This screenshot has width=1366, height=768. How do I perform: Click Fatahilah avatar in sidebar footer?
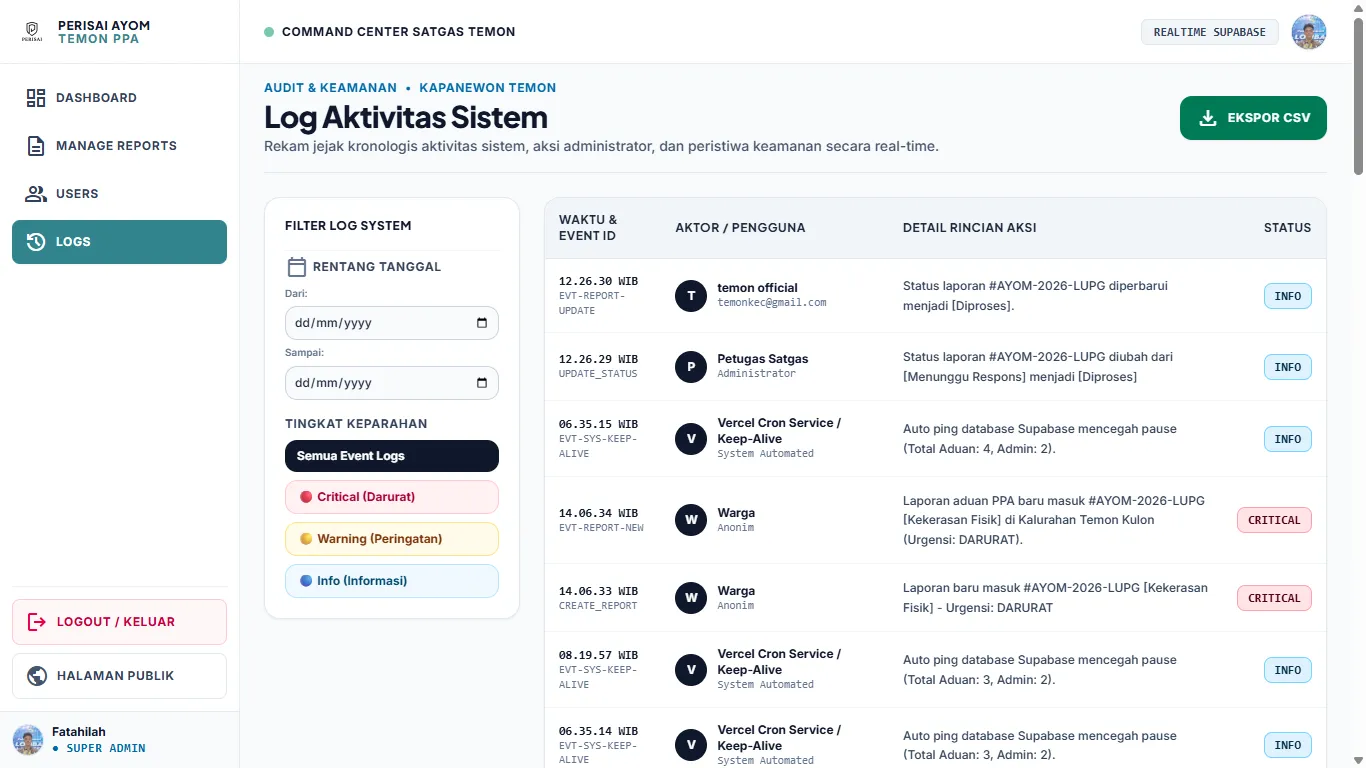[x=27, y=740]
